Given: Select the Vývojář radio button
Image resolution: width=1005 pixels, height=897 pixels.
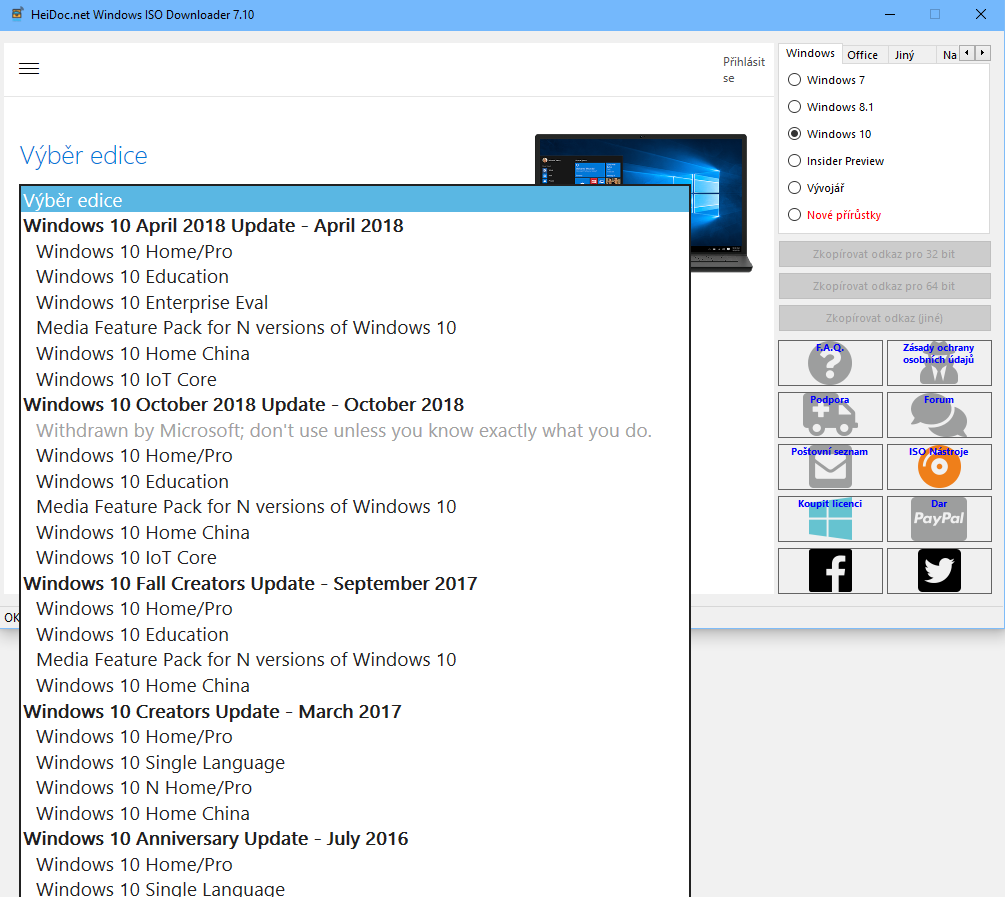Looking at the screenshot, I should coord(794,187).
